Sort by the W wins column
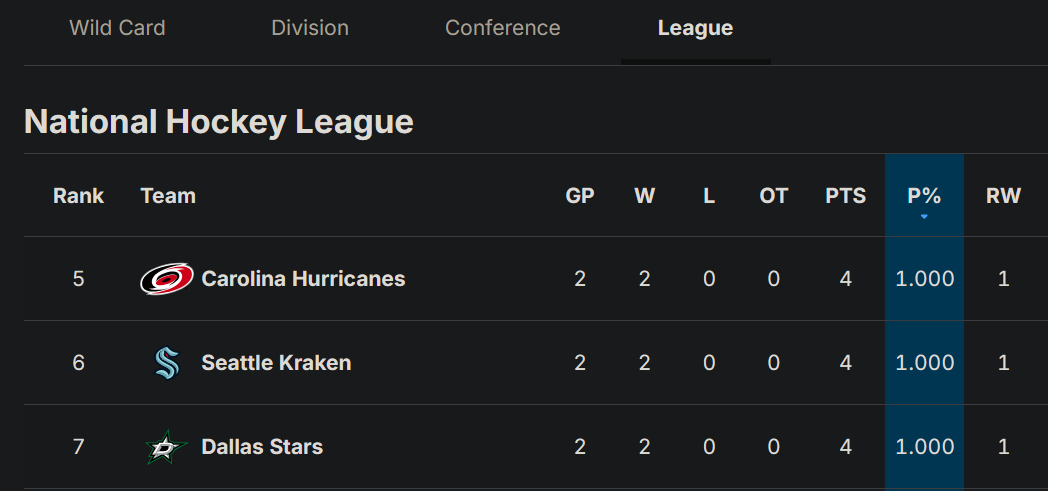 tap(644, 196)
